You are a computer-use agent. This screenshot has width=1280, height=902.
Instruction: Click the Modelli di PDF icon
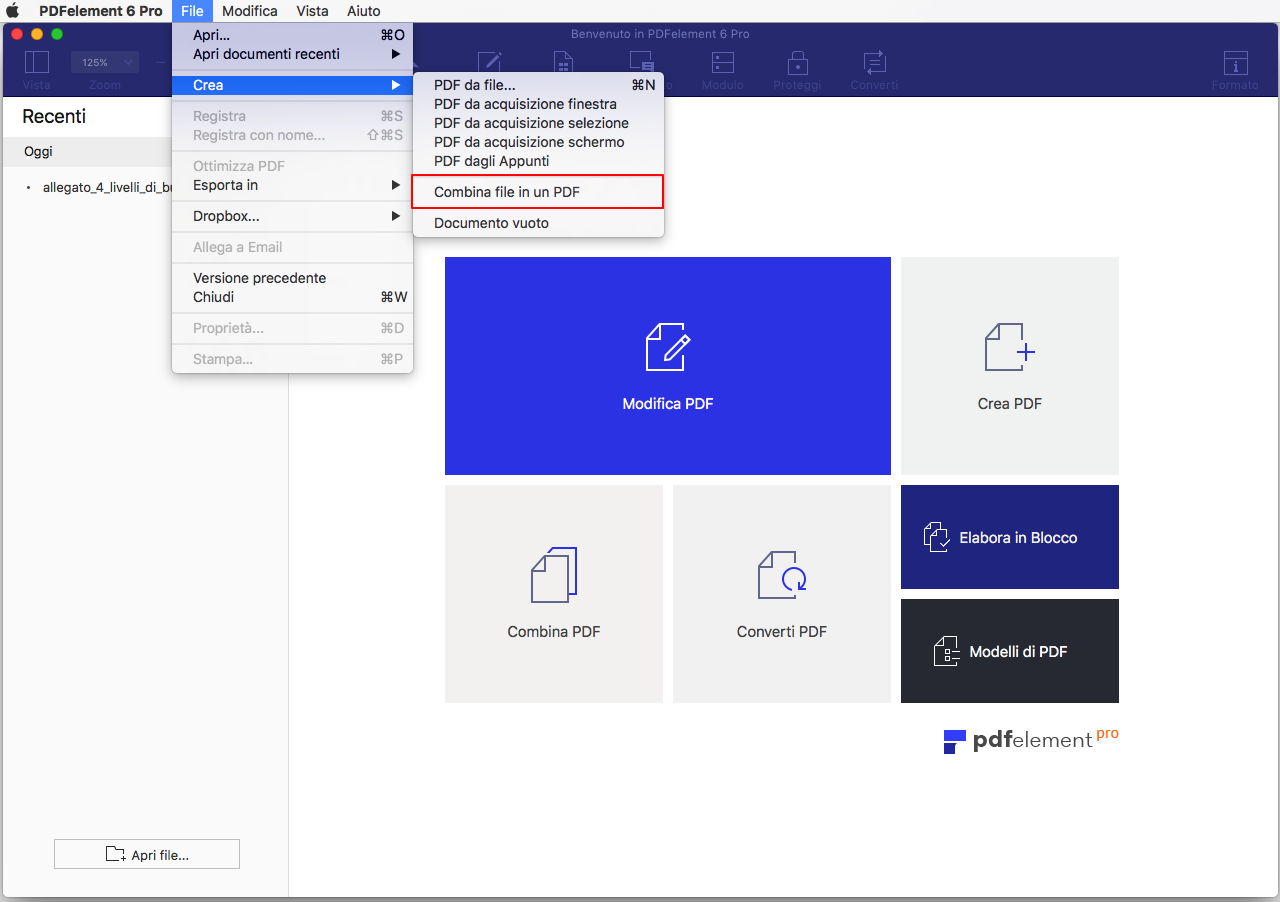coord(946,651)
